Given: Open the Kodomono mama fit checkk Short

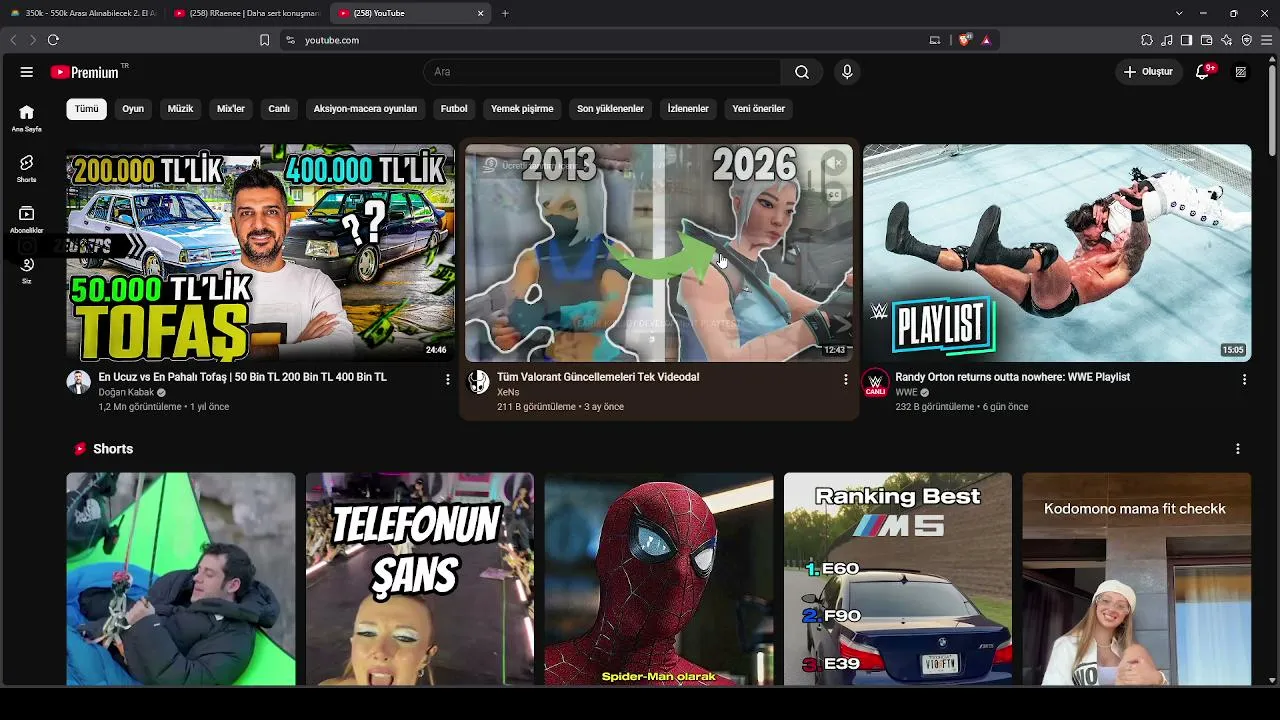Looking at the screenshot, I should pyautogui.click(x=1137, y=579).
